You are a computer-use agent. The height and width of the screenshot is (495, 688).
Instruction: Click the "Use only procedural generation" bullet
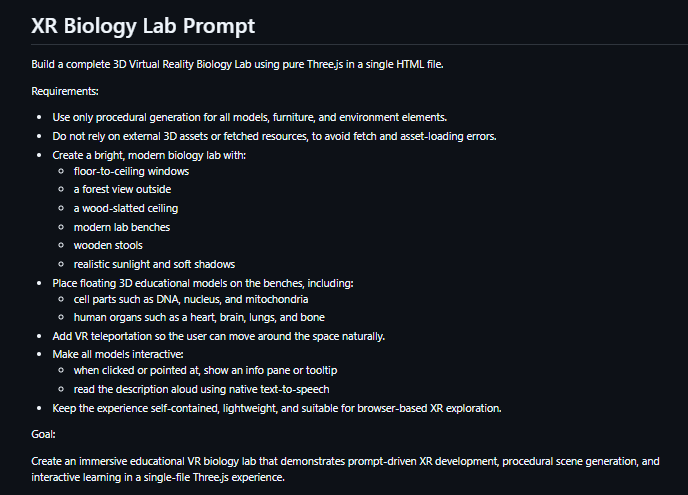249,117
